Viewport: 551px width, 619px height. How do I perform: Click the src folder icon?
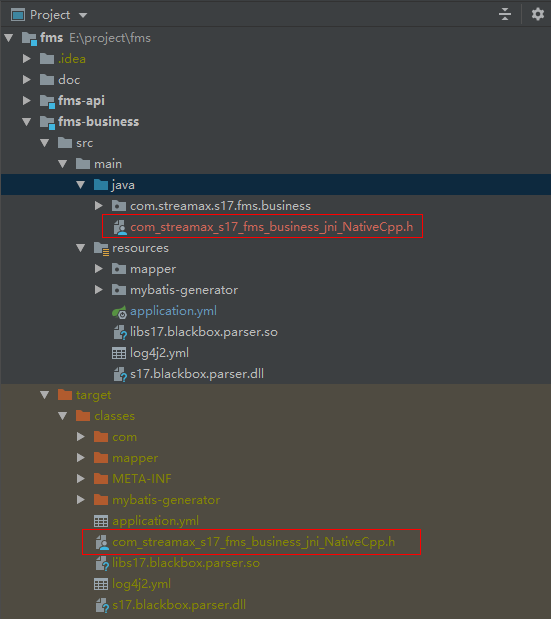(x=65, y=143)
